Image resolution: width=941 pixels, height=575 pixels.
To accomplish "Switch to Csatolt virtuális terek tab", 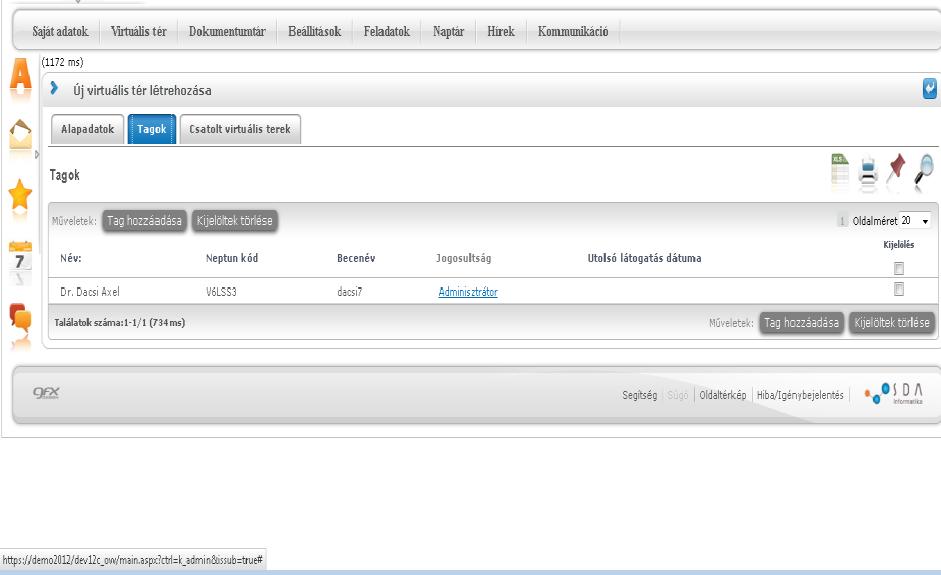I will (240, 129).
